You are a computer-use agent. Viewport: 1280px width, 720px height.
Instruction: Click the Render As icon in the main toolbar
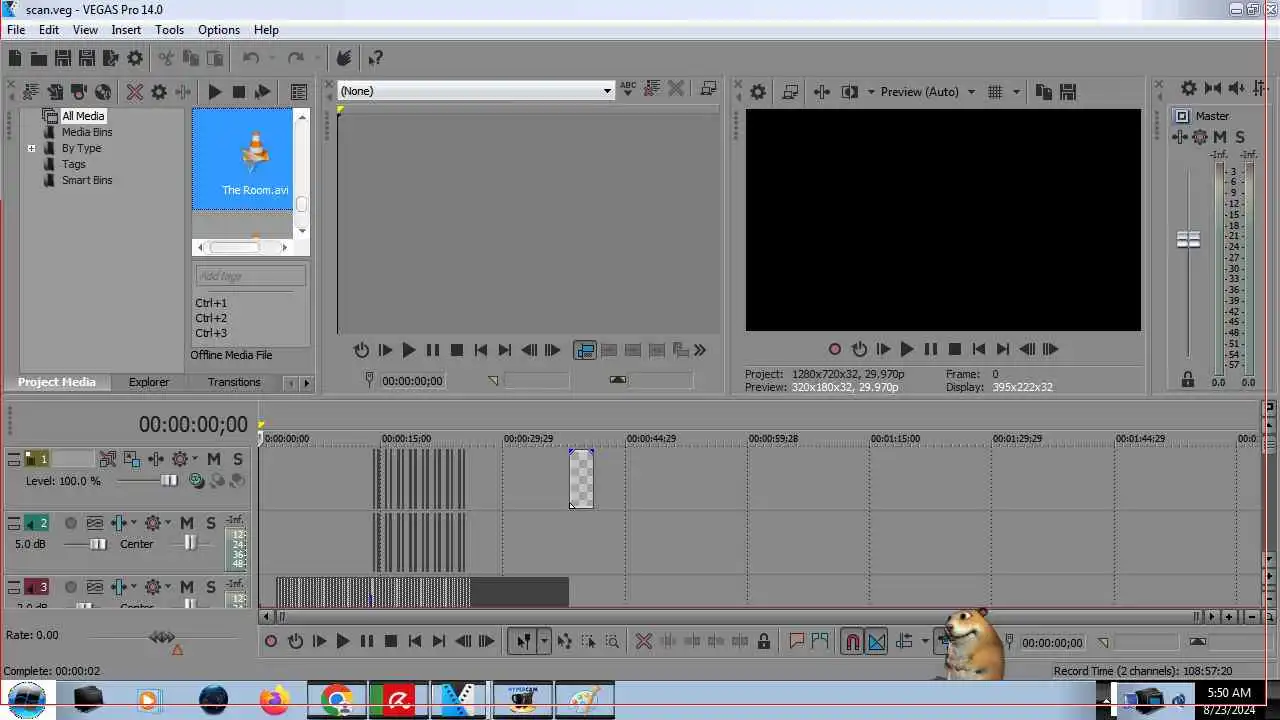[x=110, y=58]
